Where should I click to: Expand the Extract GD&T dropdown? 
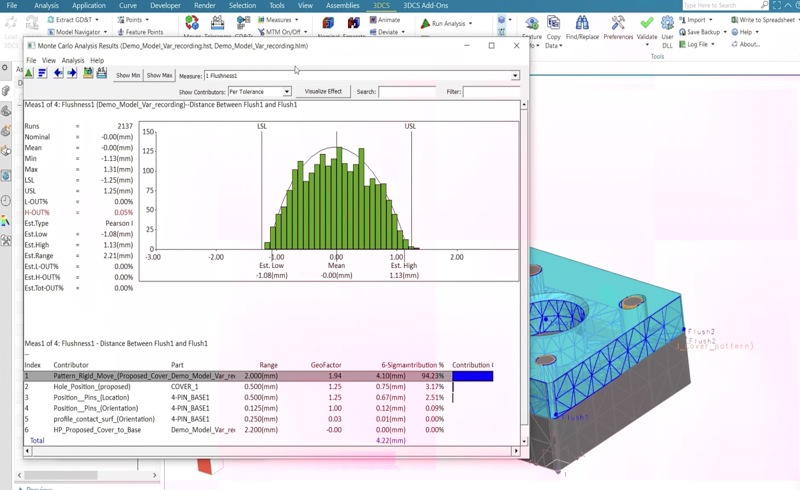(x=97, y=19)
